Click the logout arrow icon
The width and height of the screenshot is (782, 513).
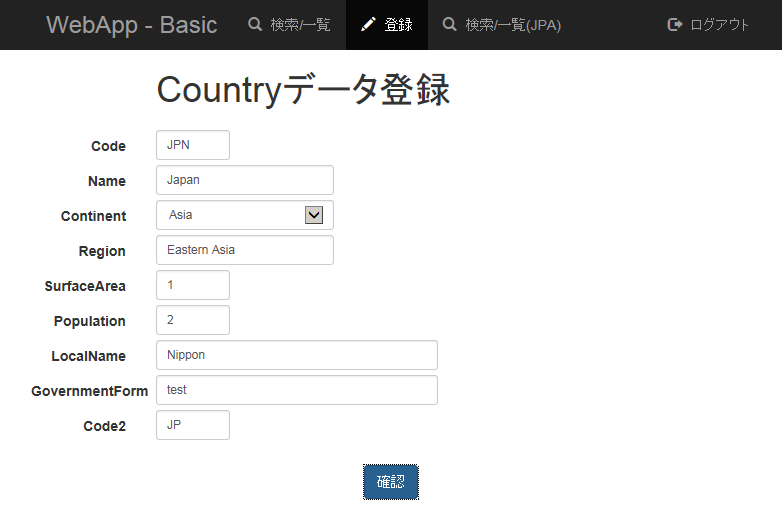(x=674, y=24)
